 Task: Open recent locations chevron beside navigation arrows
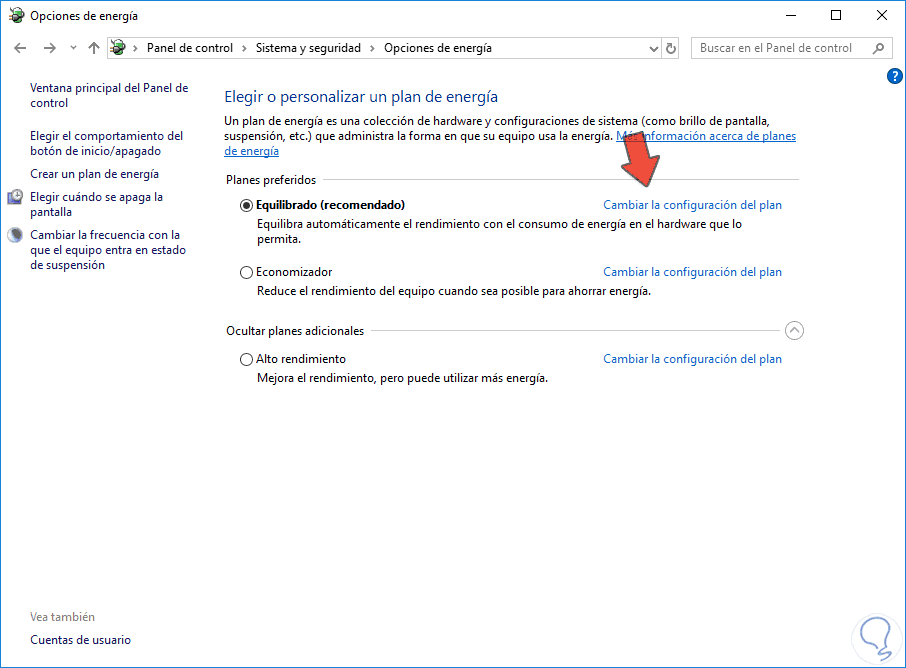pyautogui.click(x=73, y=48)
